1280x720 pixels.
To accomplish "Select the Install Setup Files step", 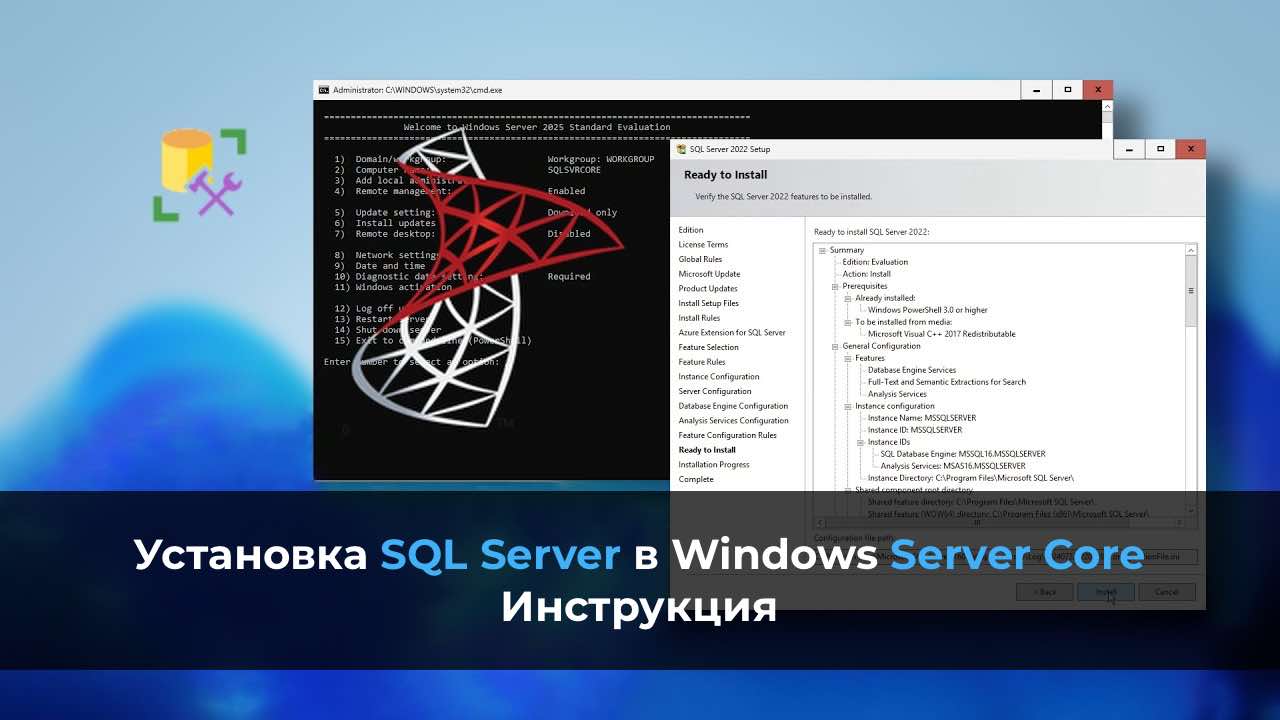I will click(709, 303).
